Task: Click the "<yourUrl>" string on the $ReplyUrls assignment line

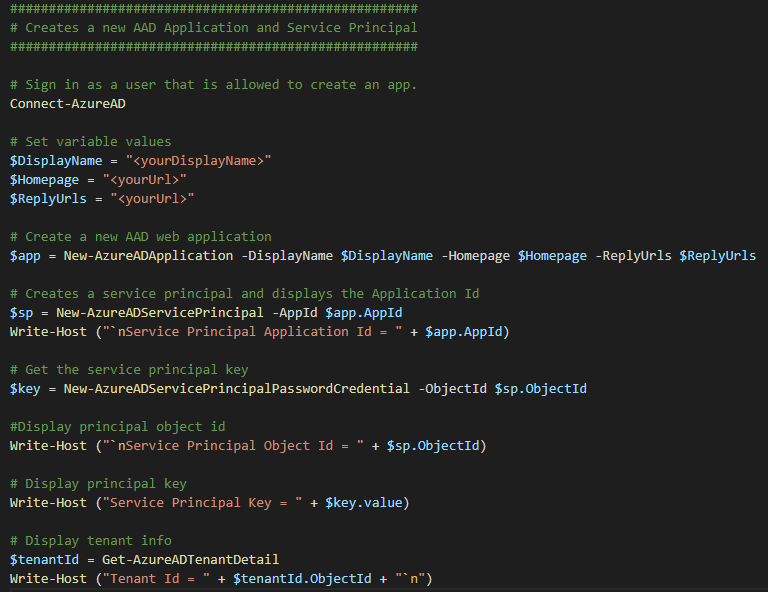Action: tap(152, 199)
